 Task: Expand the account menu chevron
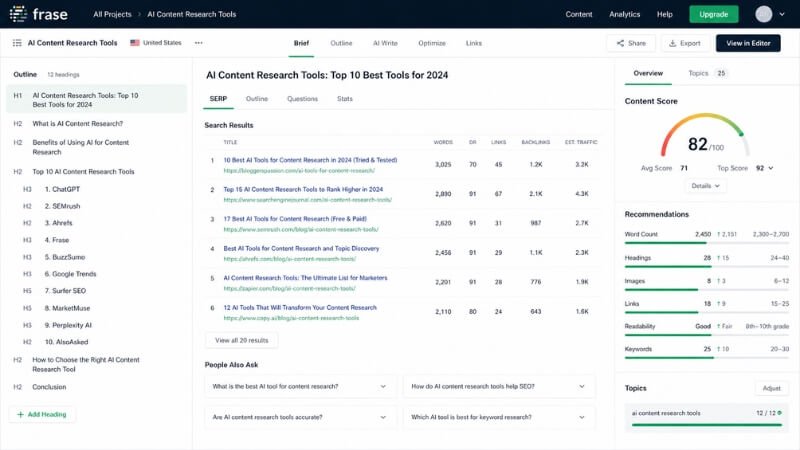pos(782,14)
